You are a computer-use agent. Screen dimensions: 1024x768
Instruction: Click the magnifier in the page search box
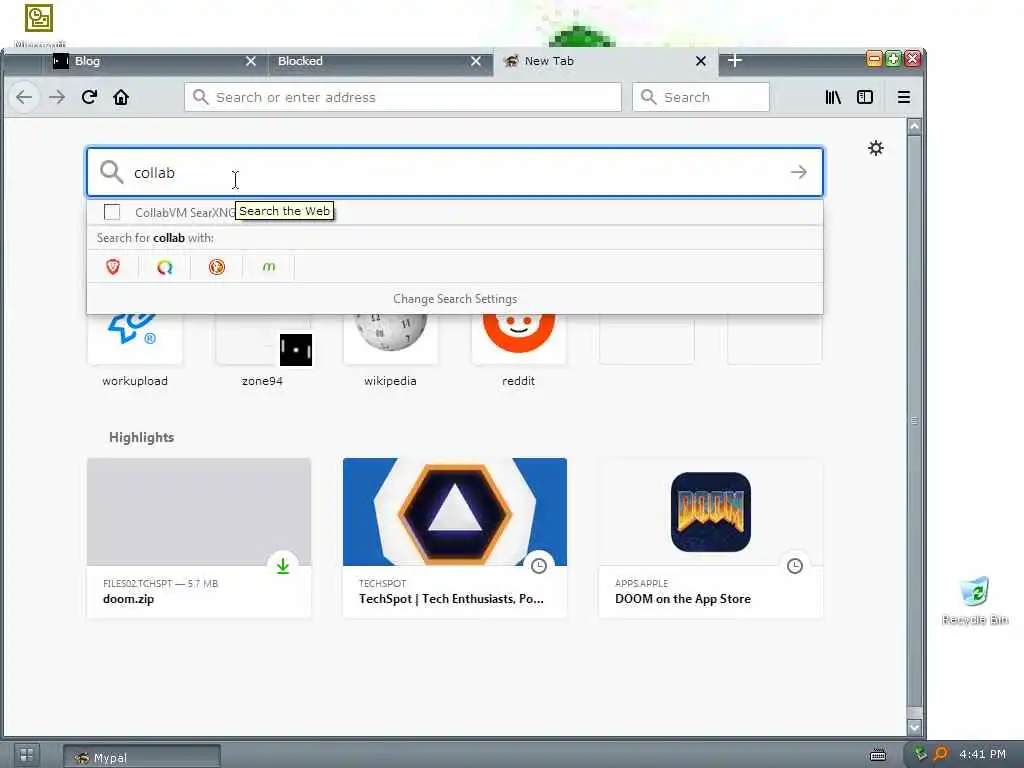tap(112, 172)
